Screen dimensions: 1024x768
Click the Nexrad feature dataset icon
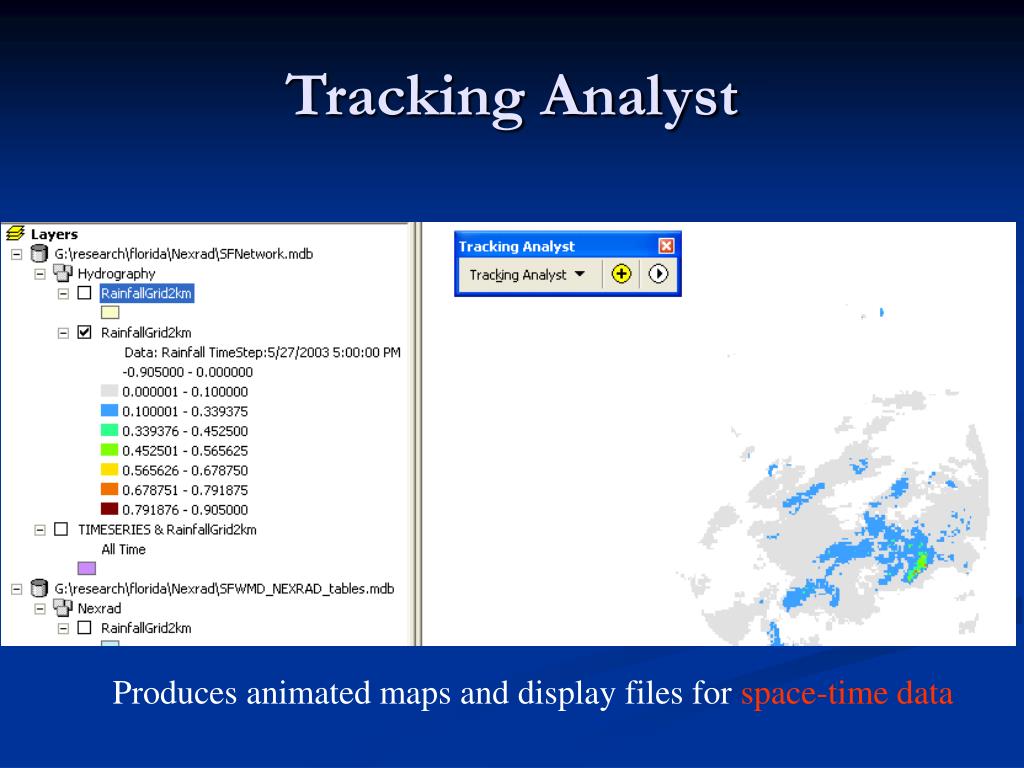(x=63, y=608)
